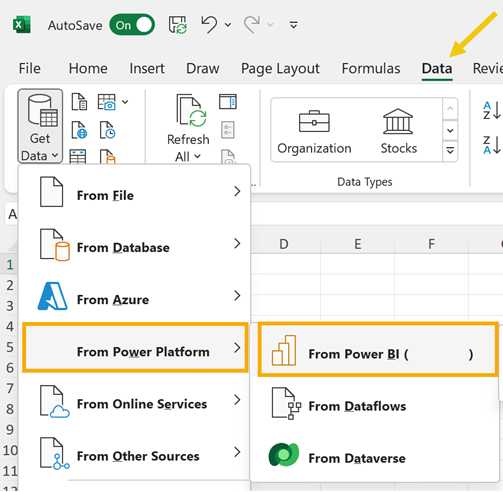This screenshot has height=492, width=503.
Task: Open the File tab
Action: 29,68
